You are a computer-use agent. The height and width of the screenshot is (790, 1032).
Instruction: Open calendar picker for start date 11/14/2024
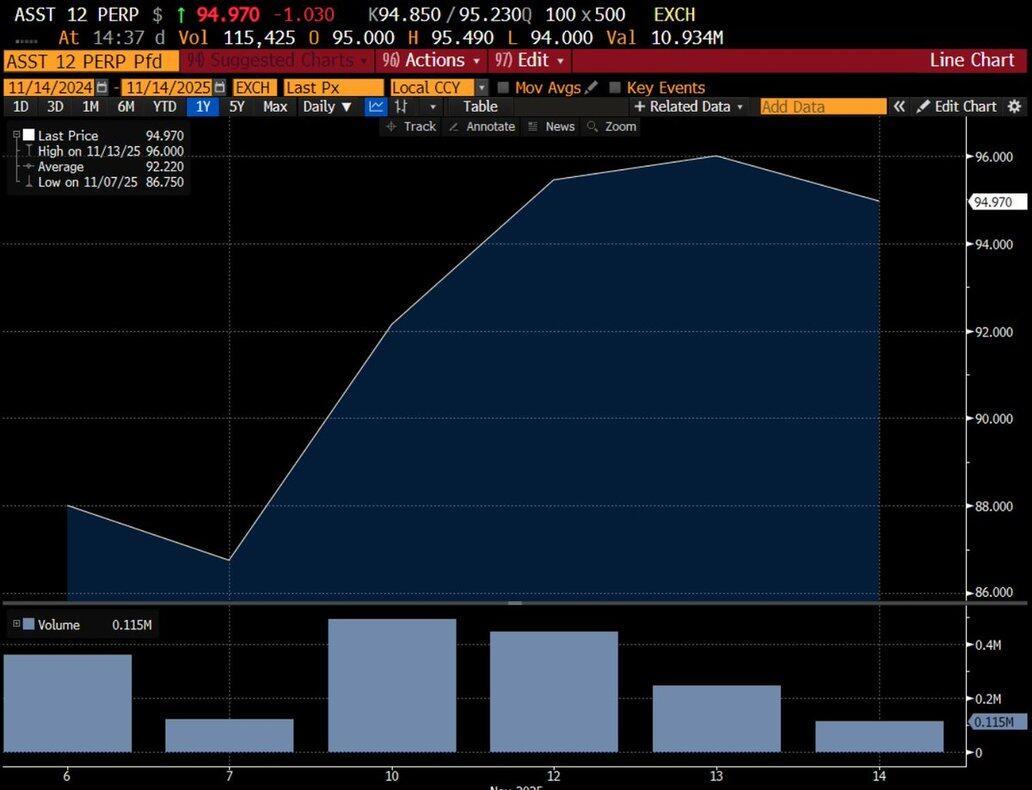(x=101, y=88)
